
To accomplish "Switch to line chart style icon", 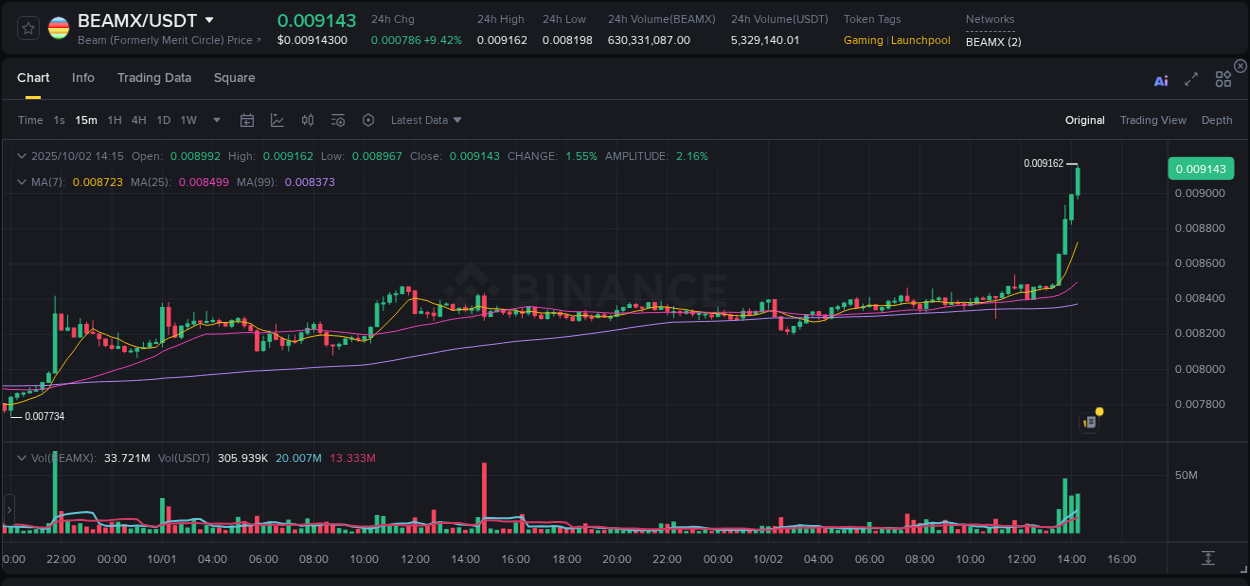I will (278, 119).
